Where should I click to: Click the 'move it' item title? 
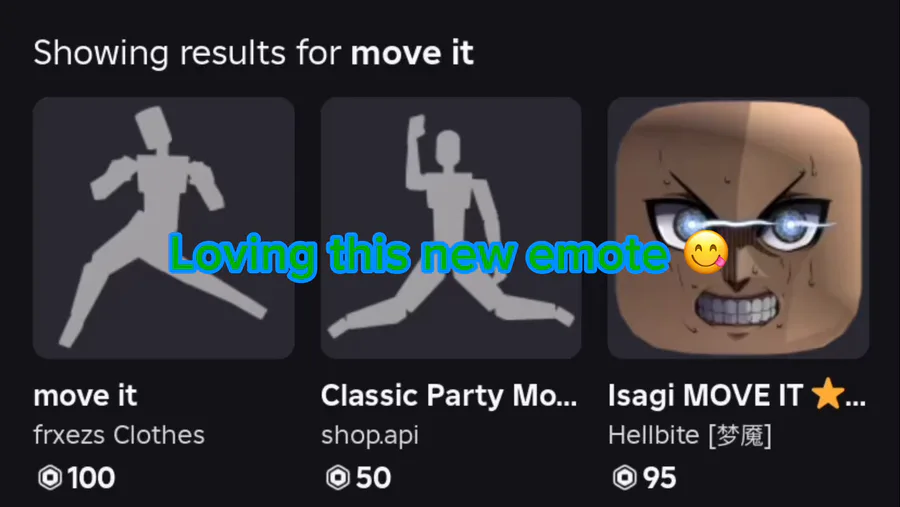pyautogui.click(x=85, y=396)
